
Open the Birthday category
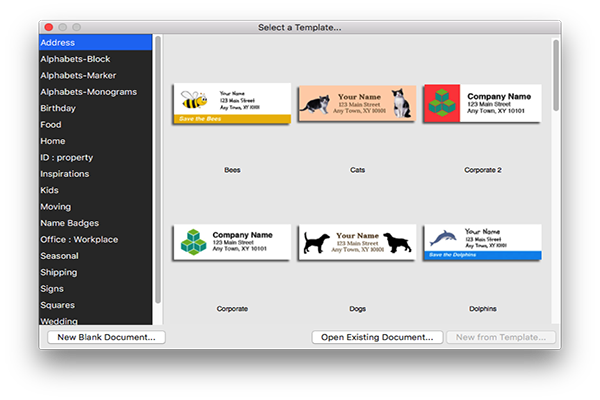tap(95, 108)
